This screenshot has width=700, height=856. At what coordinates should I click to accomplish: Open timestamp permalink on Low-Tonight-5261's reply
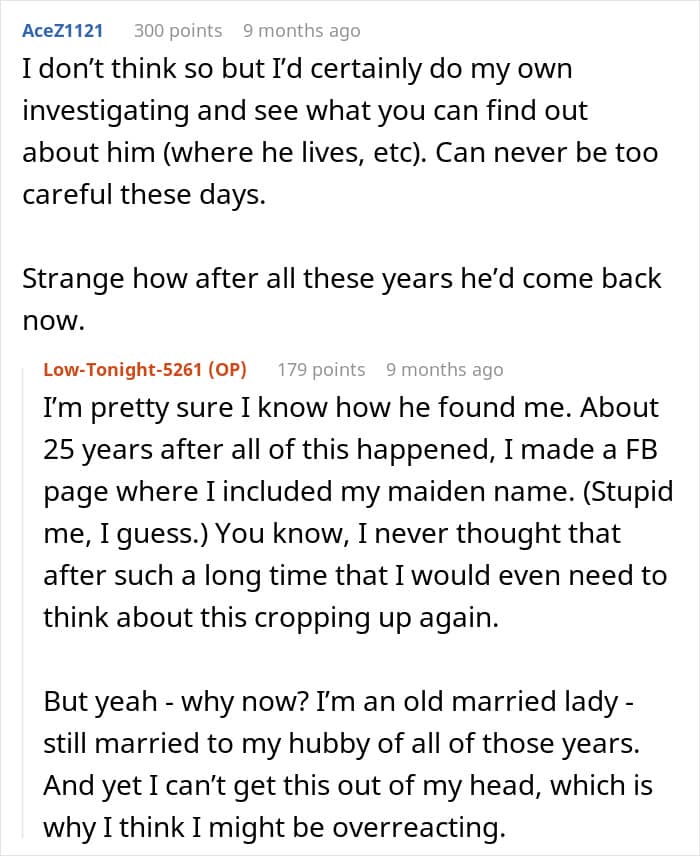444,370
